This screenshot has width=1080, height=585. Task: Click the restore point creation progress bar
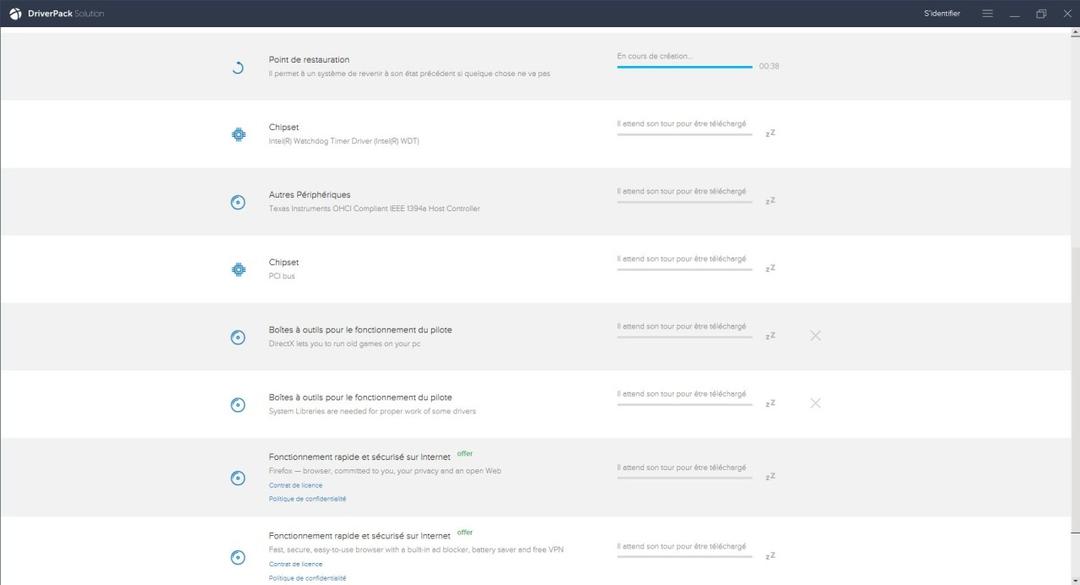tap(684, 67)
